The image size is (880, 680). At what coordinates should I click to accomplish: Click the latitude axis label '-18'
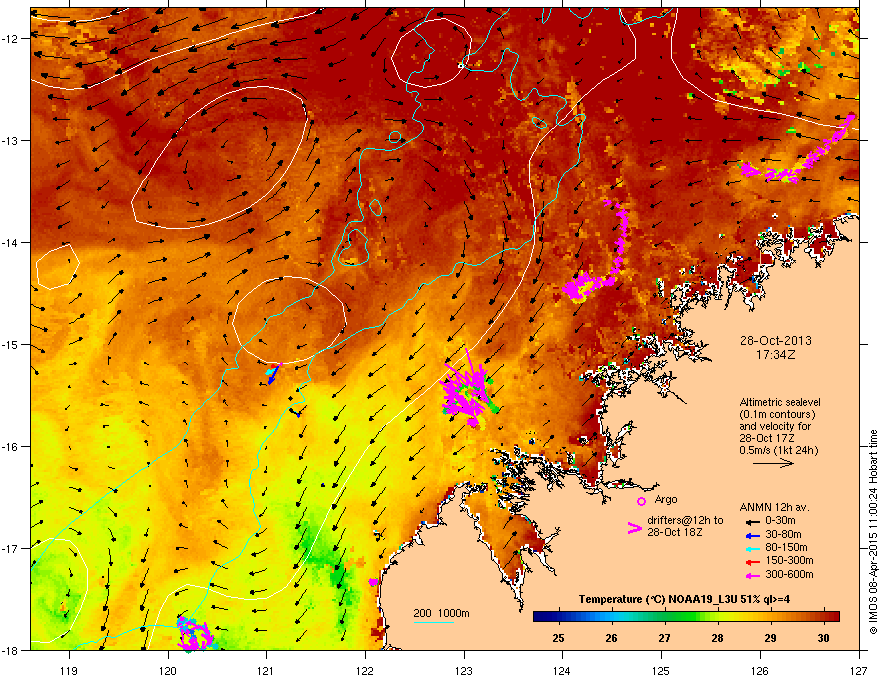(x=12, y=650)
